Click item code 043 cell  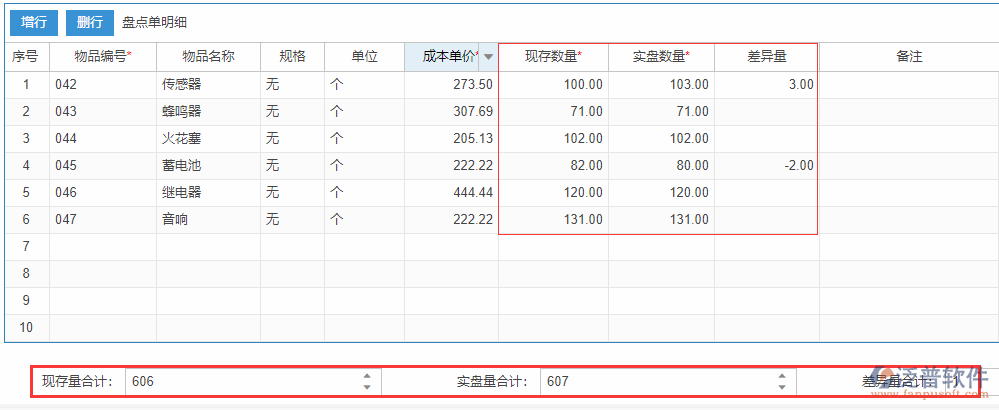103,112
